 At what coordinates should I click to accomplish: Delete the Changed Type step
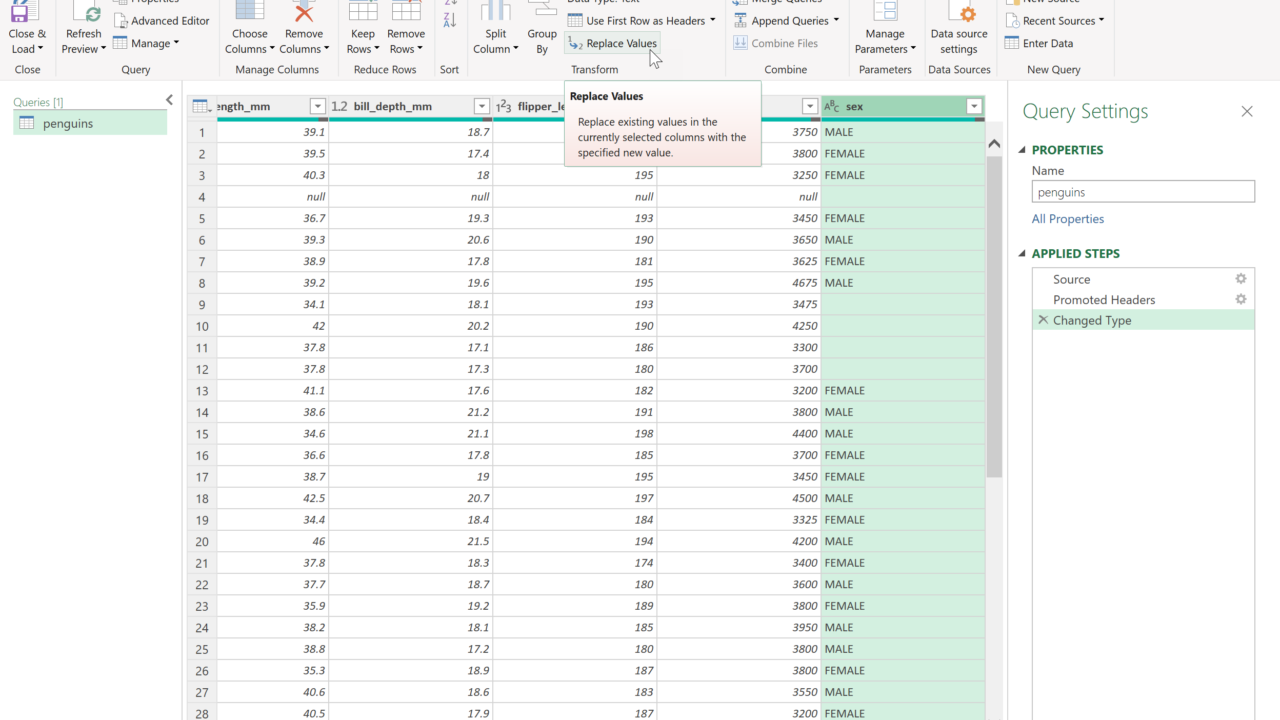tap(1043, 320)
